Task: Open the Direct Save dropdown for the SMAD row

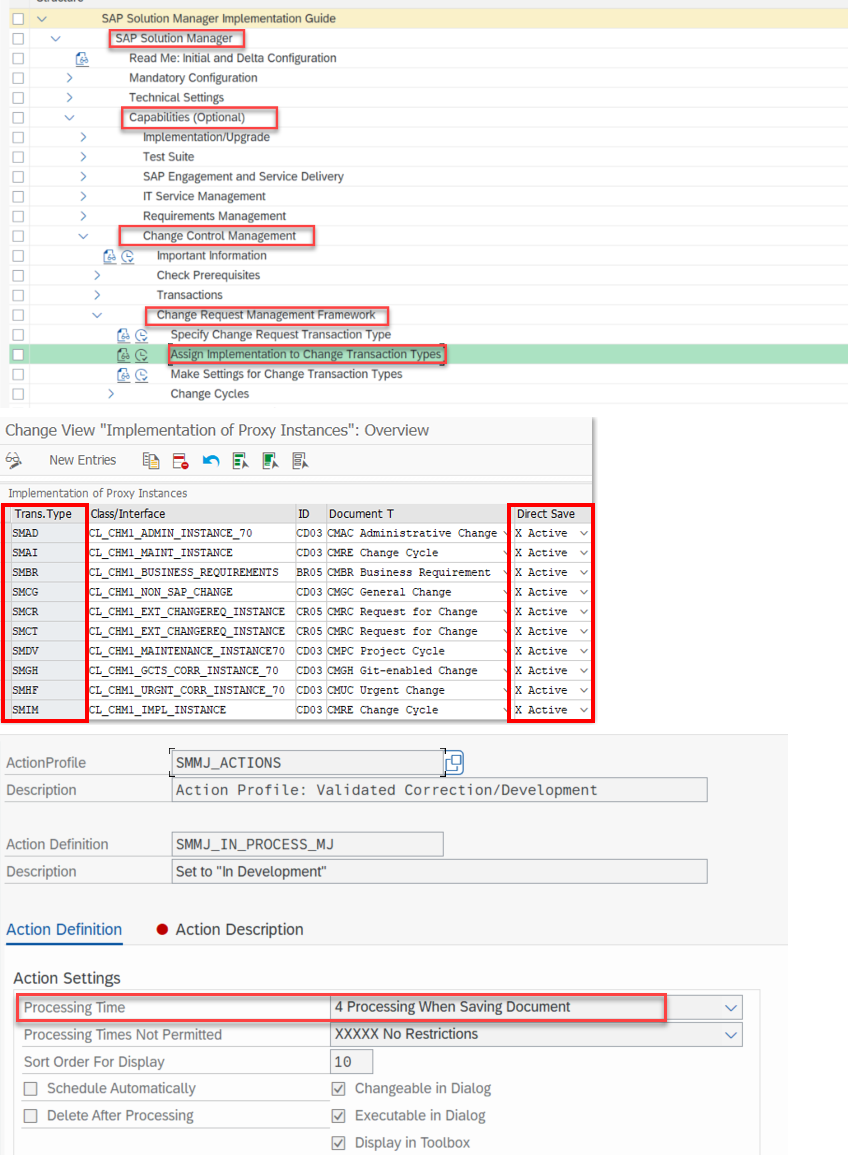Action: tap(584, 533)
